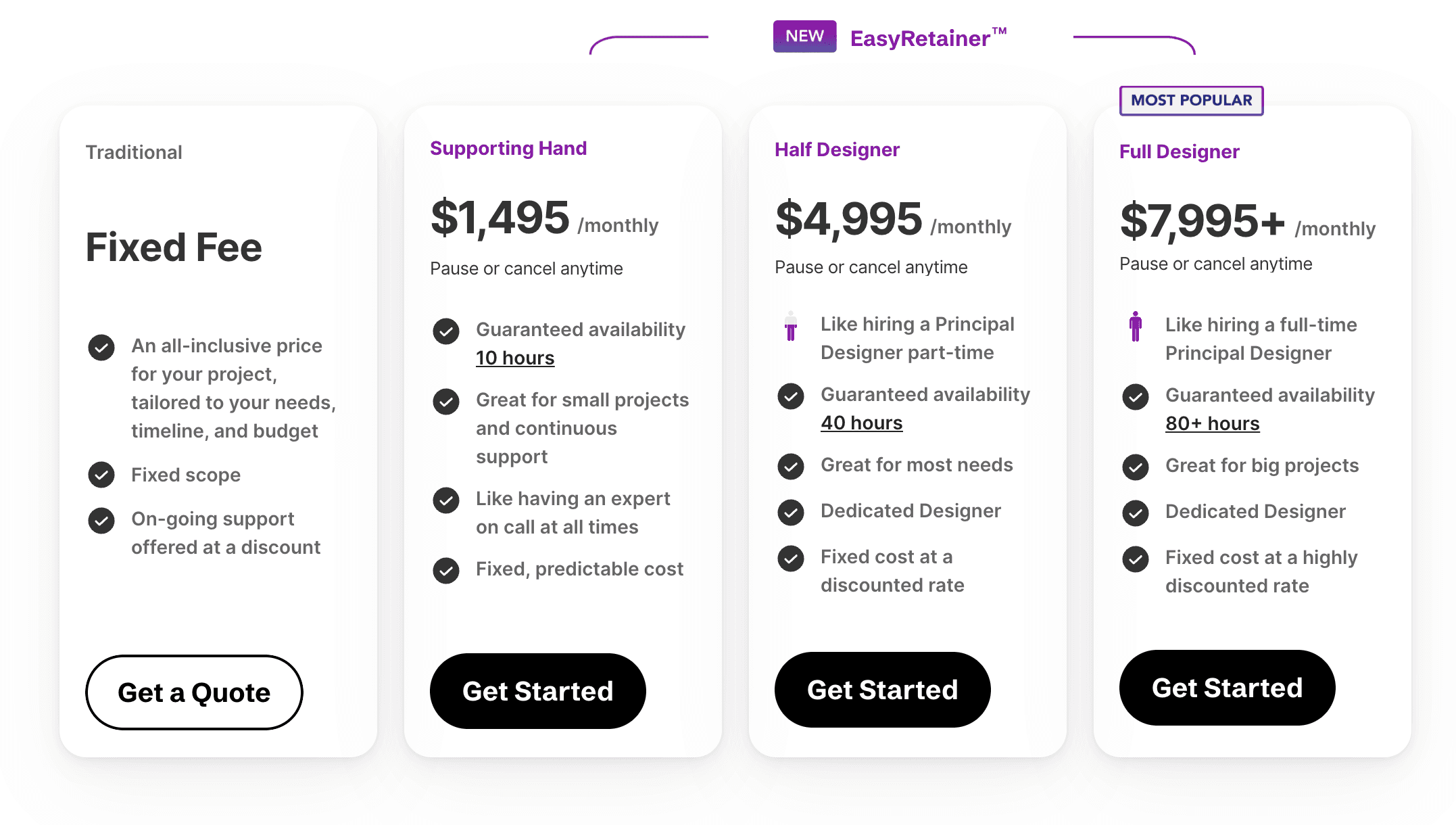This screenshot has width=1456, height=825.
Task: Click the full purple person icon
Action: 1136,326
